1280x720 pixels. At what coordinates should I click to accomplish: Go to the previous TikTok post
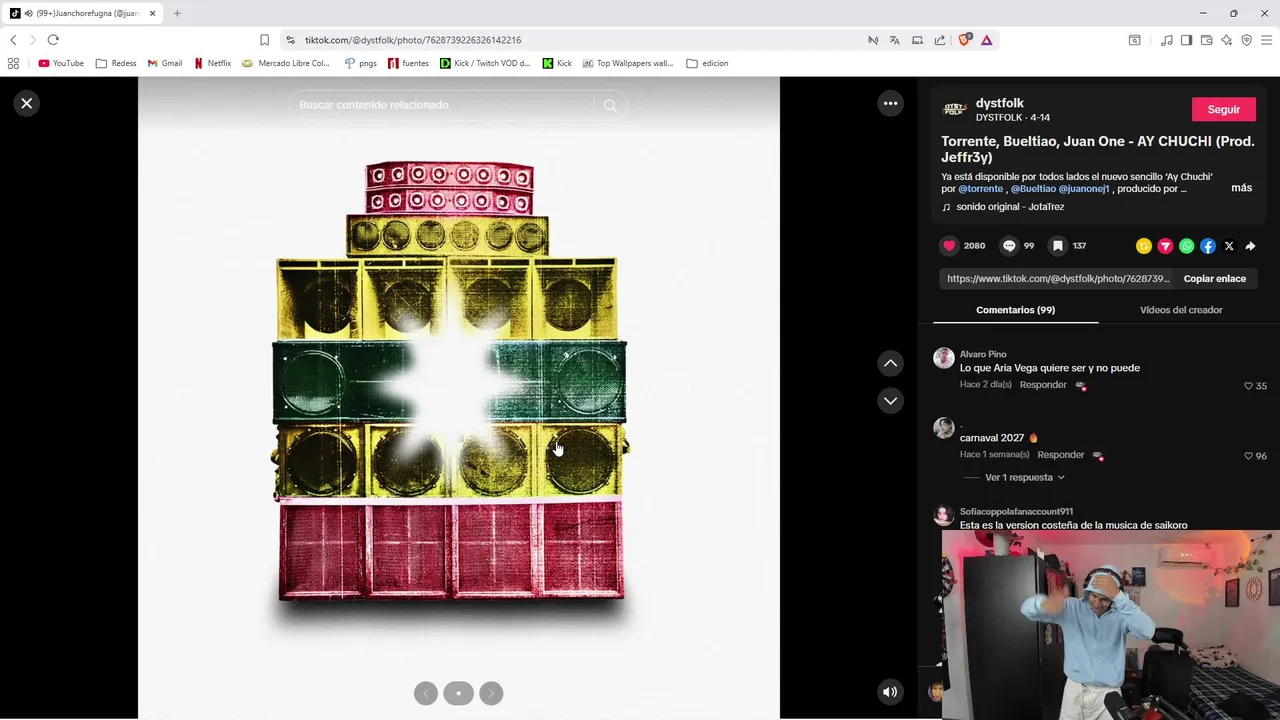tap(890, 363)
